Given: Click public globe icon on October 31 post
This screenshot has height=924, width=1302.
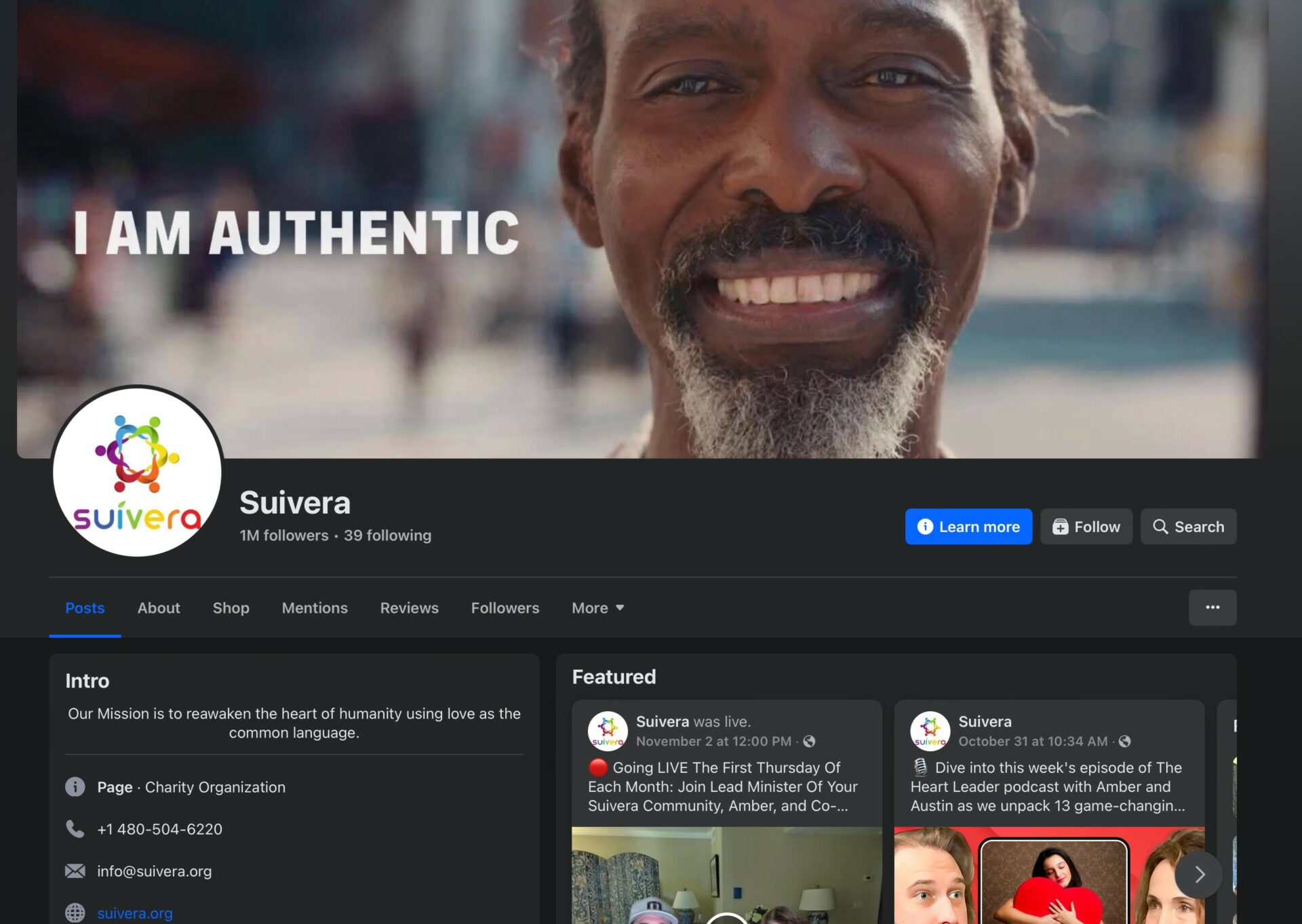Looking at the screenshot, I should pyautogui.click(x=1125, y=742).
